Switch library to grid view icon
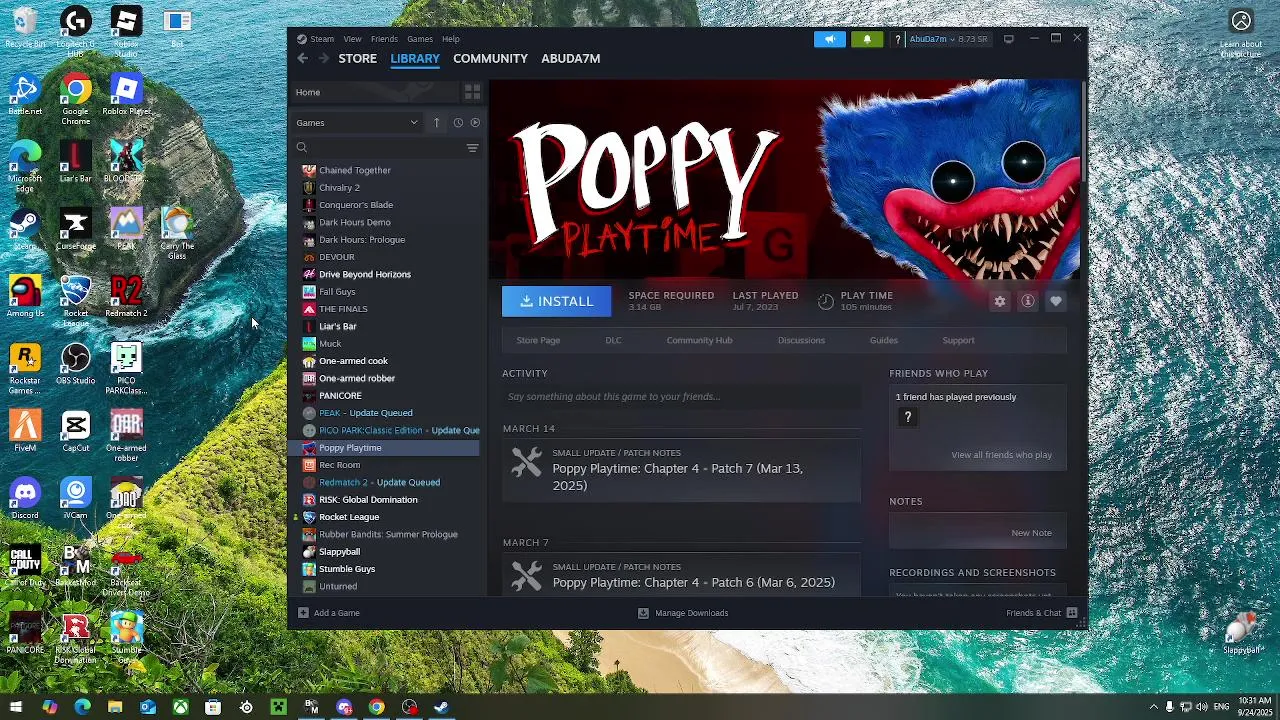This screenshot has height=720, width=1280. [472, 92]
